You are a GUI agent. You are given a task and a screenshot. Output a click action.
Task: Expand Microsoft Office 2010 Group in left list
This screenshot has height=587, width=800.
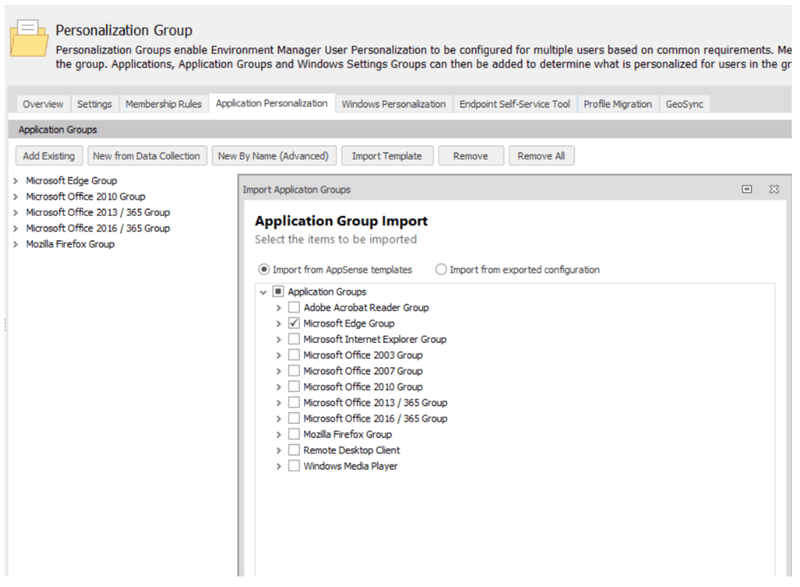pyautogui.click(x=15, y=197)
